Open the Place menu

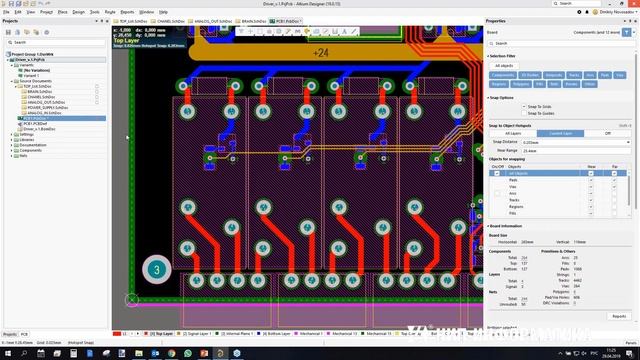62,12
